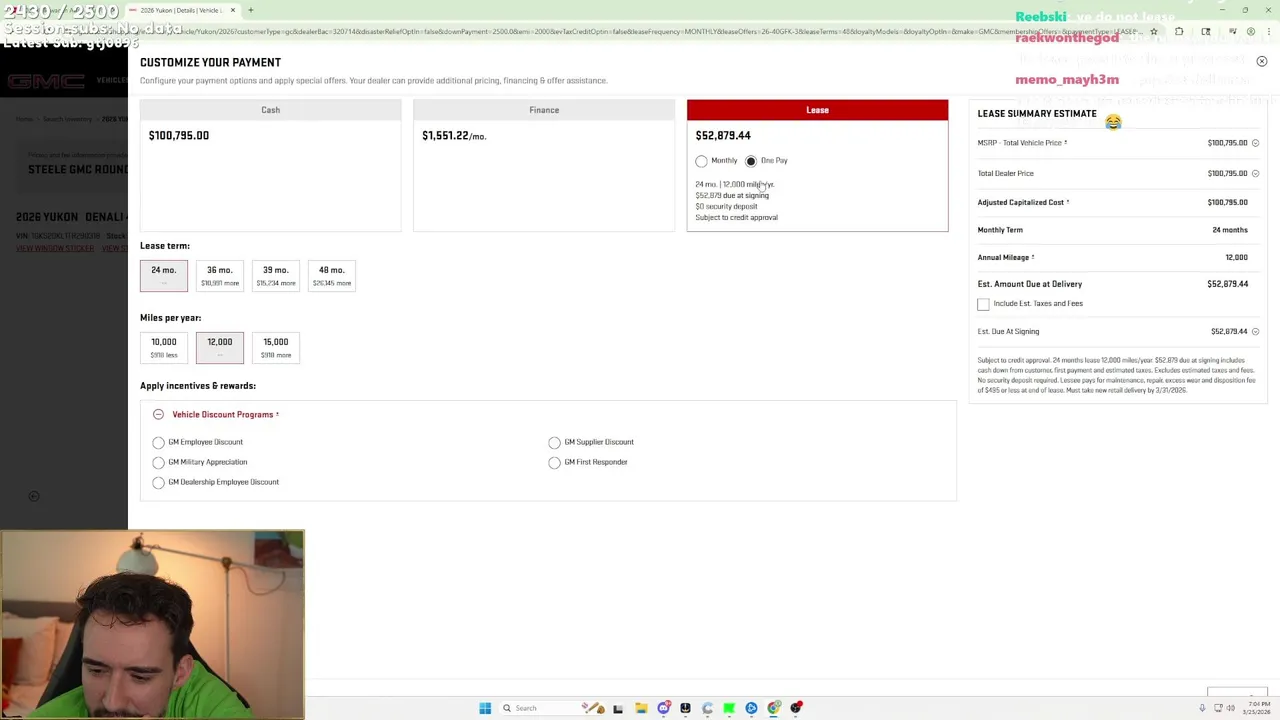
Task: Open the browser extensions puzzle icon
Action: [1179, 32]
